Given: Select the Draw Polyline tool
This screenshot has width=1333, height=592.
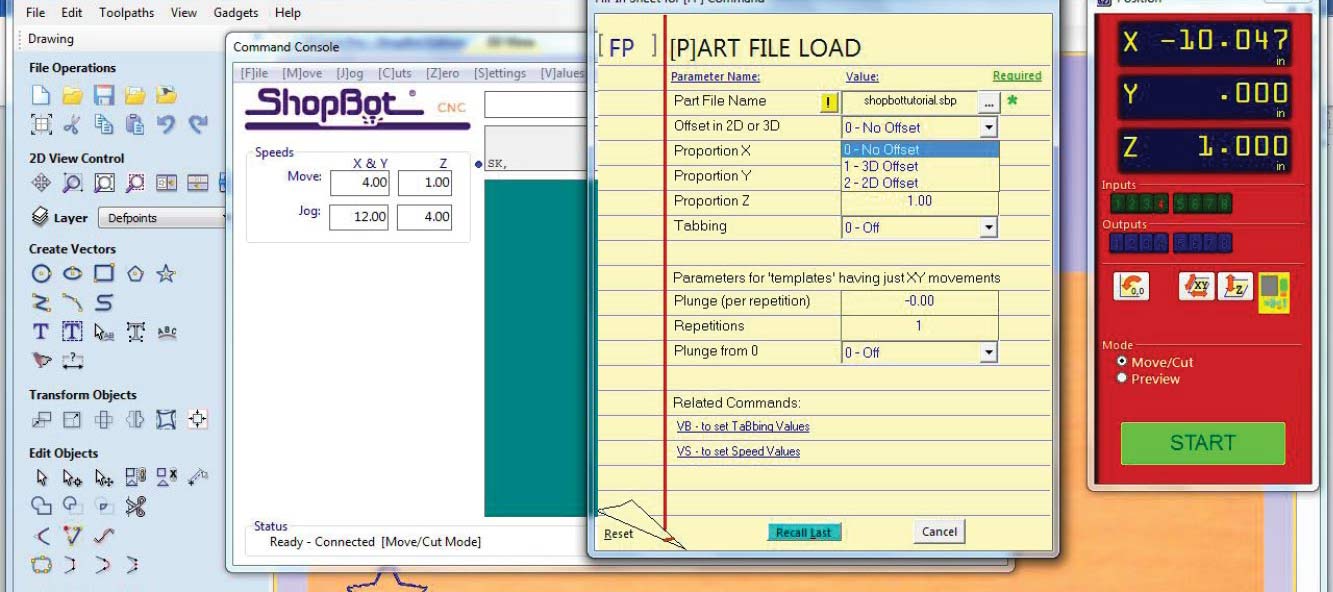Looking at the screenshot, I should (x=41, y=302).
